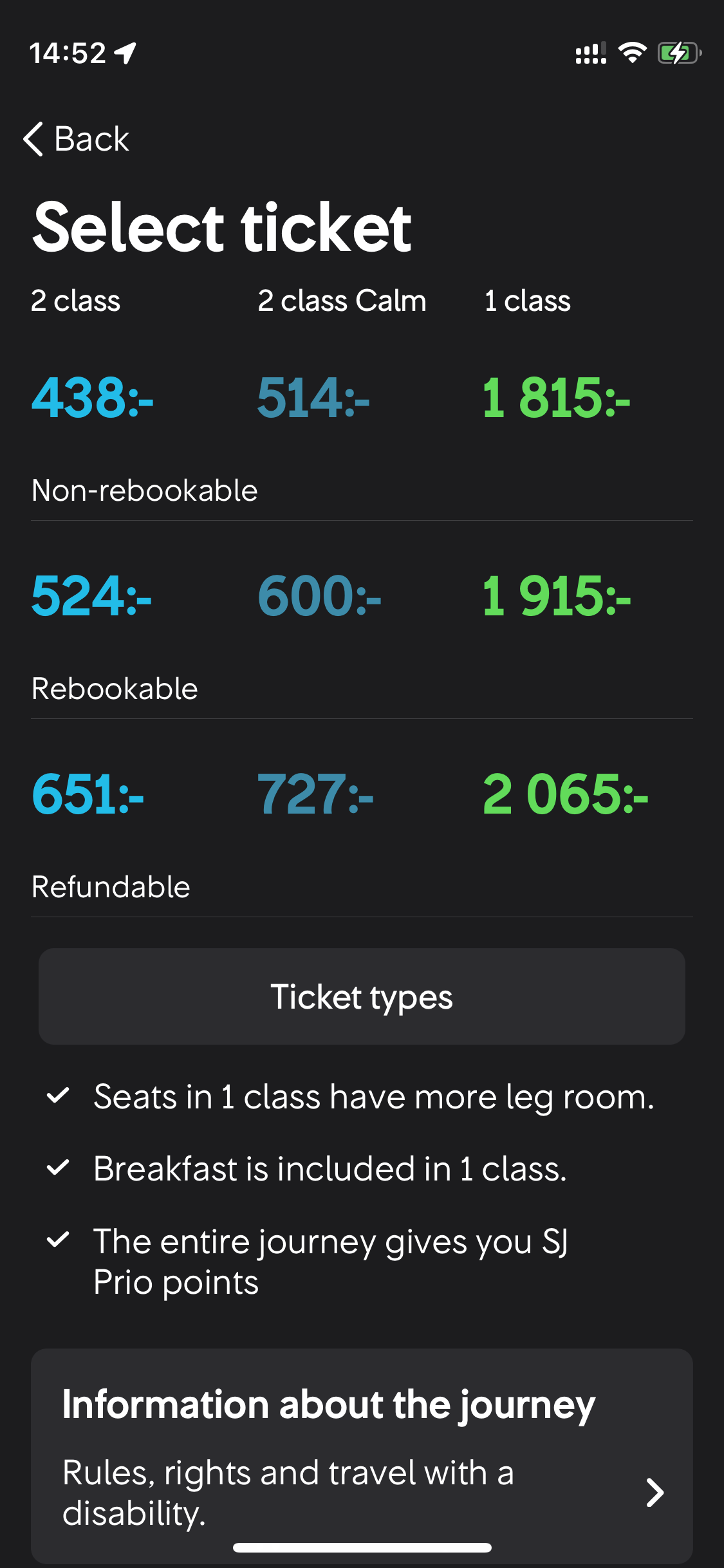Screen dimensions: 724x1568
Task: Pick 2 class refundable 651:- ticket
Action: [88, 794]
